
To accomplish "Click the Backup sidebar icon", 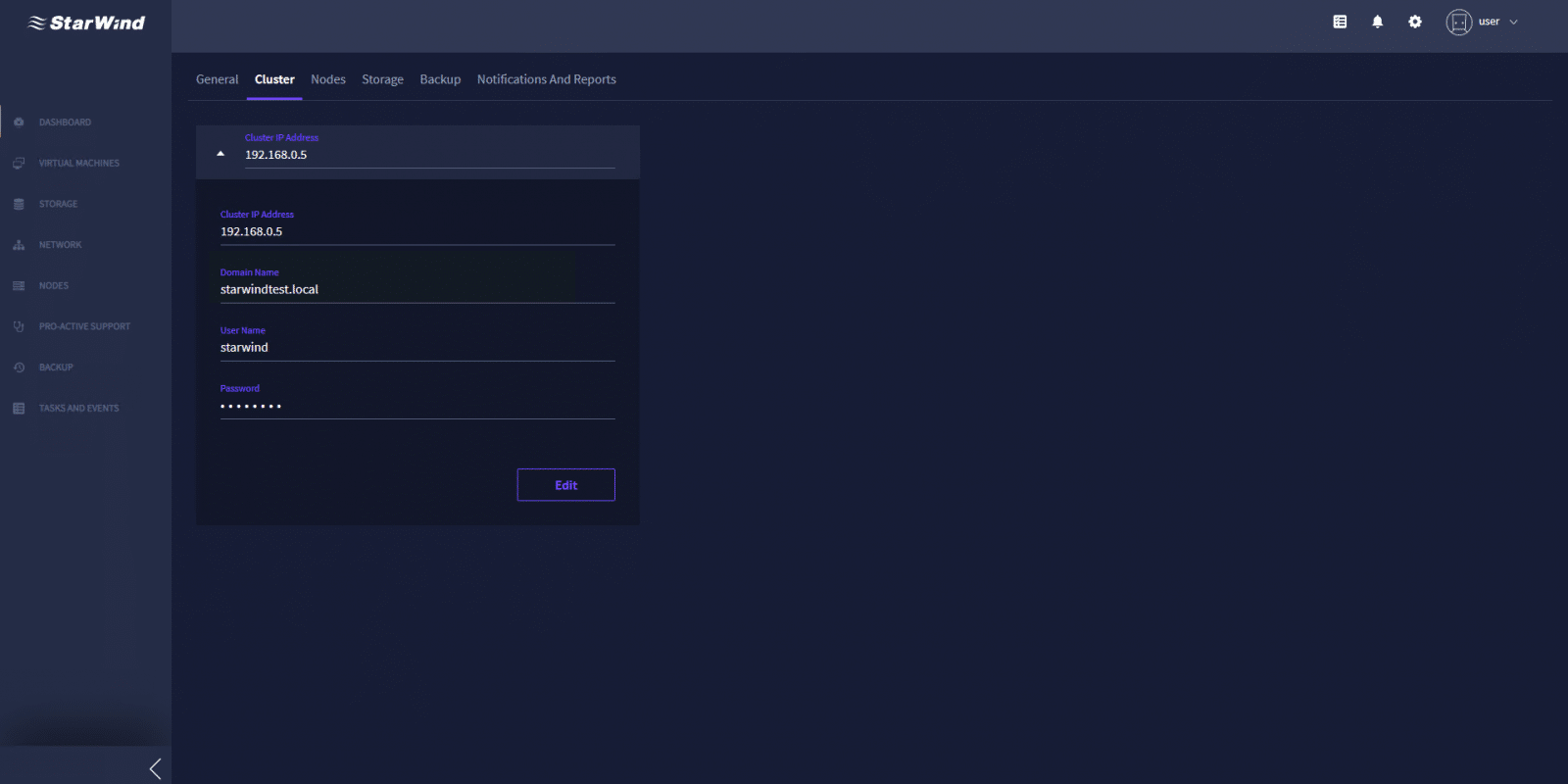I will [x=19, y=367].
